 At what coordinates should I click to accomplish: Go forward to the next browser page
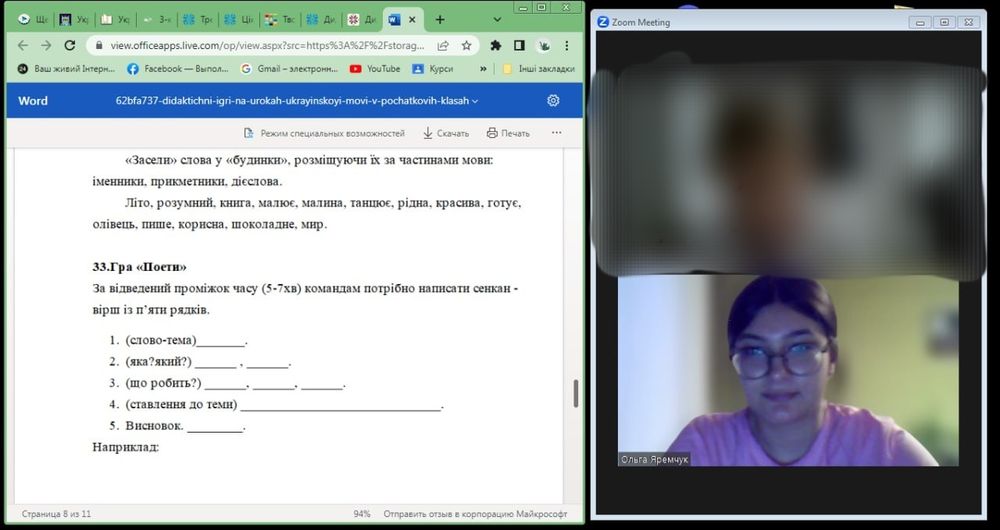46,45
